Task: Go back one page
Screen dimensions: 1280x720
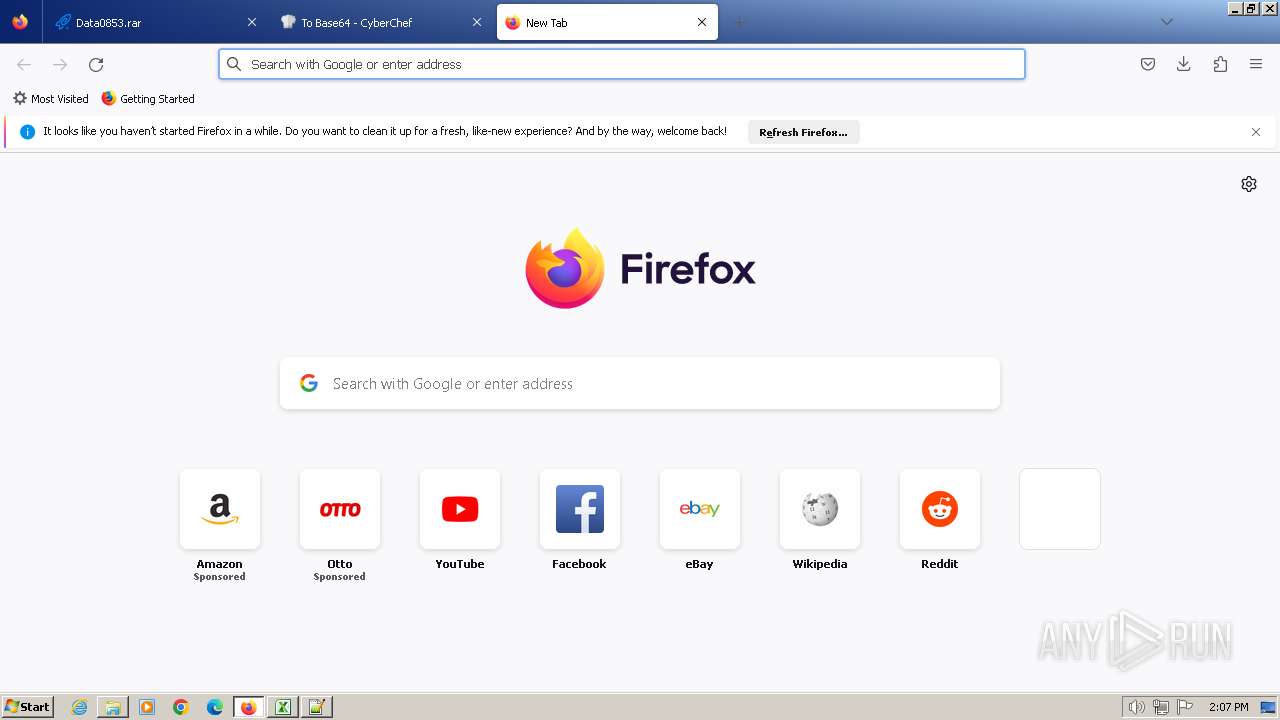Action: tap(24, 64)
